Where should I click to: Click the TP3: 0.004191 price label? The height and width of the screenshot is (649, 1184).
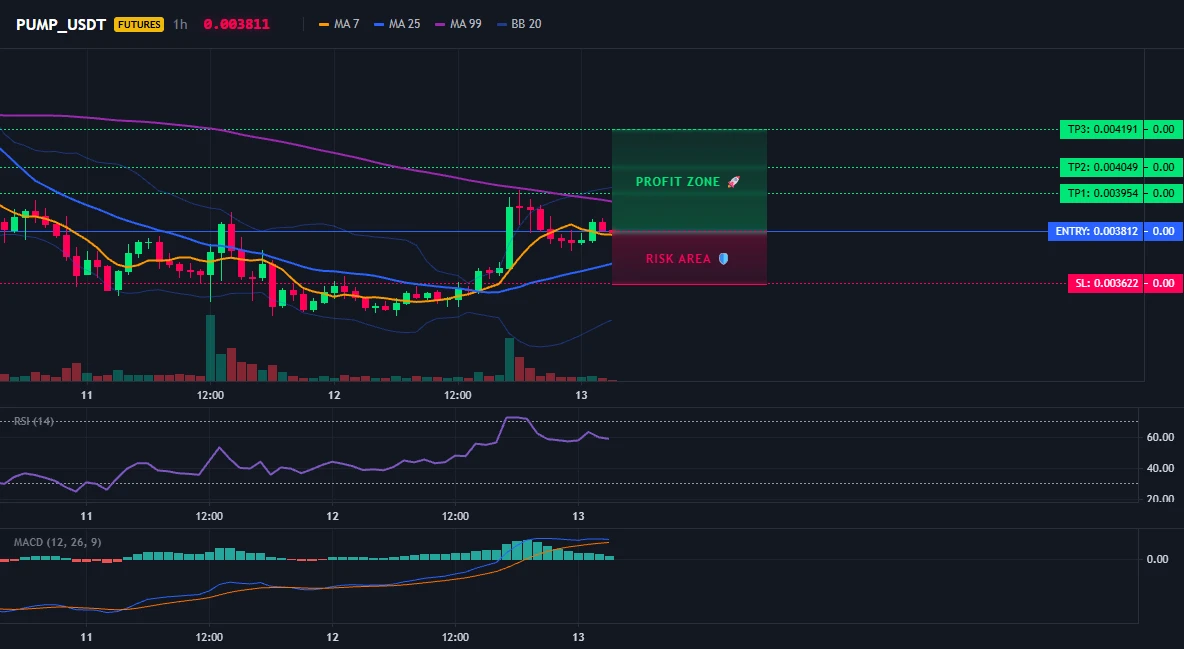tap(1102, 129)
